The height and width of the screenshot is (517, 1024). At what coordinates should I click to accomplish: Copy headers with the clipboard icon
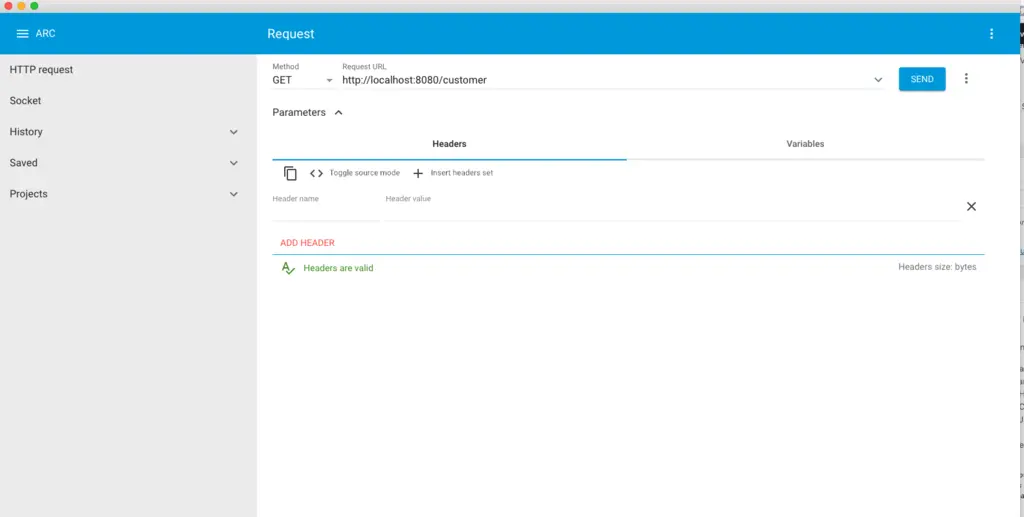tap(290, 173)
